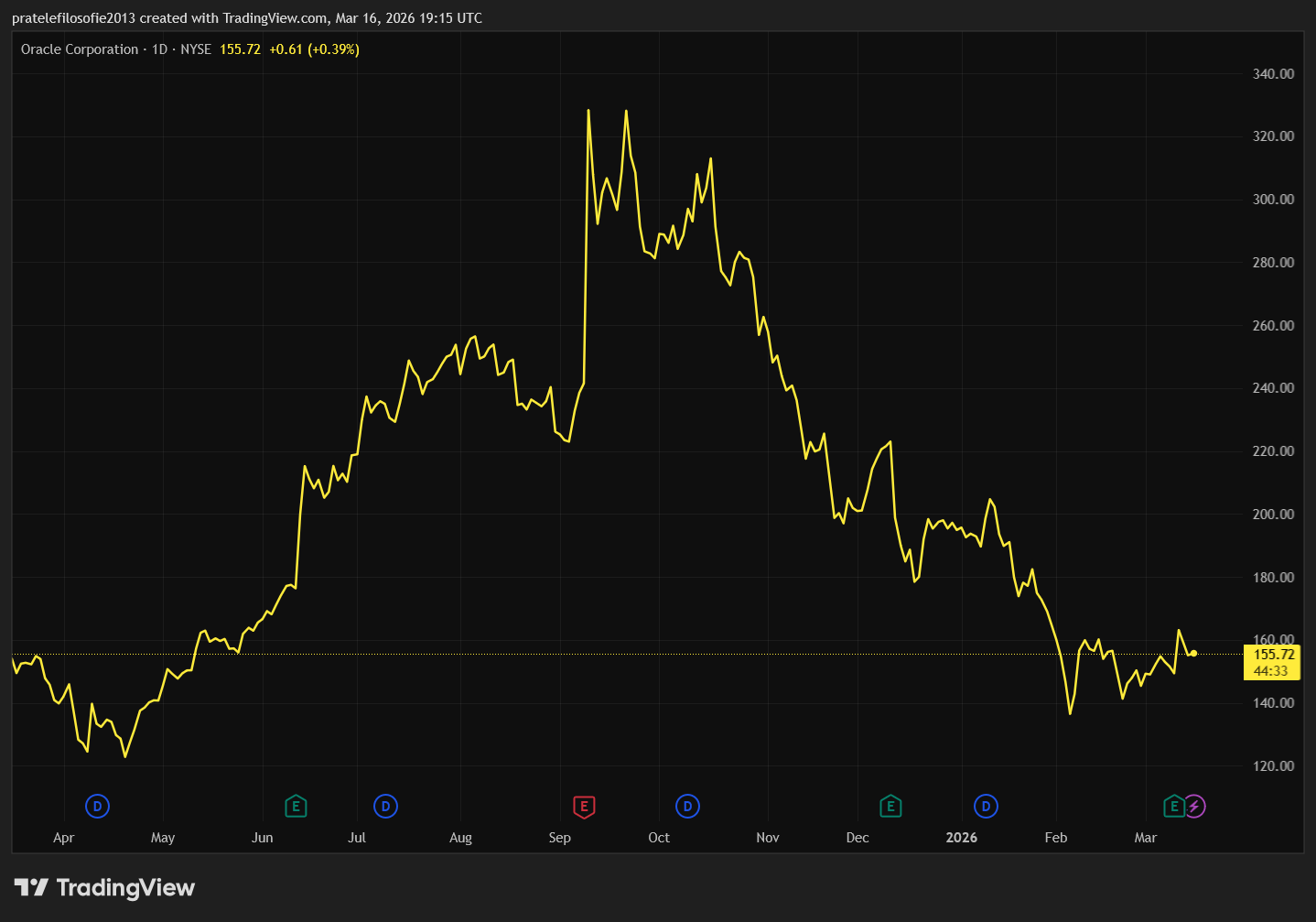Click the Mar label on time axis
Viewport: 1316px width, 922px height.
[1146, 838]
